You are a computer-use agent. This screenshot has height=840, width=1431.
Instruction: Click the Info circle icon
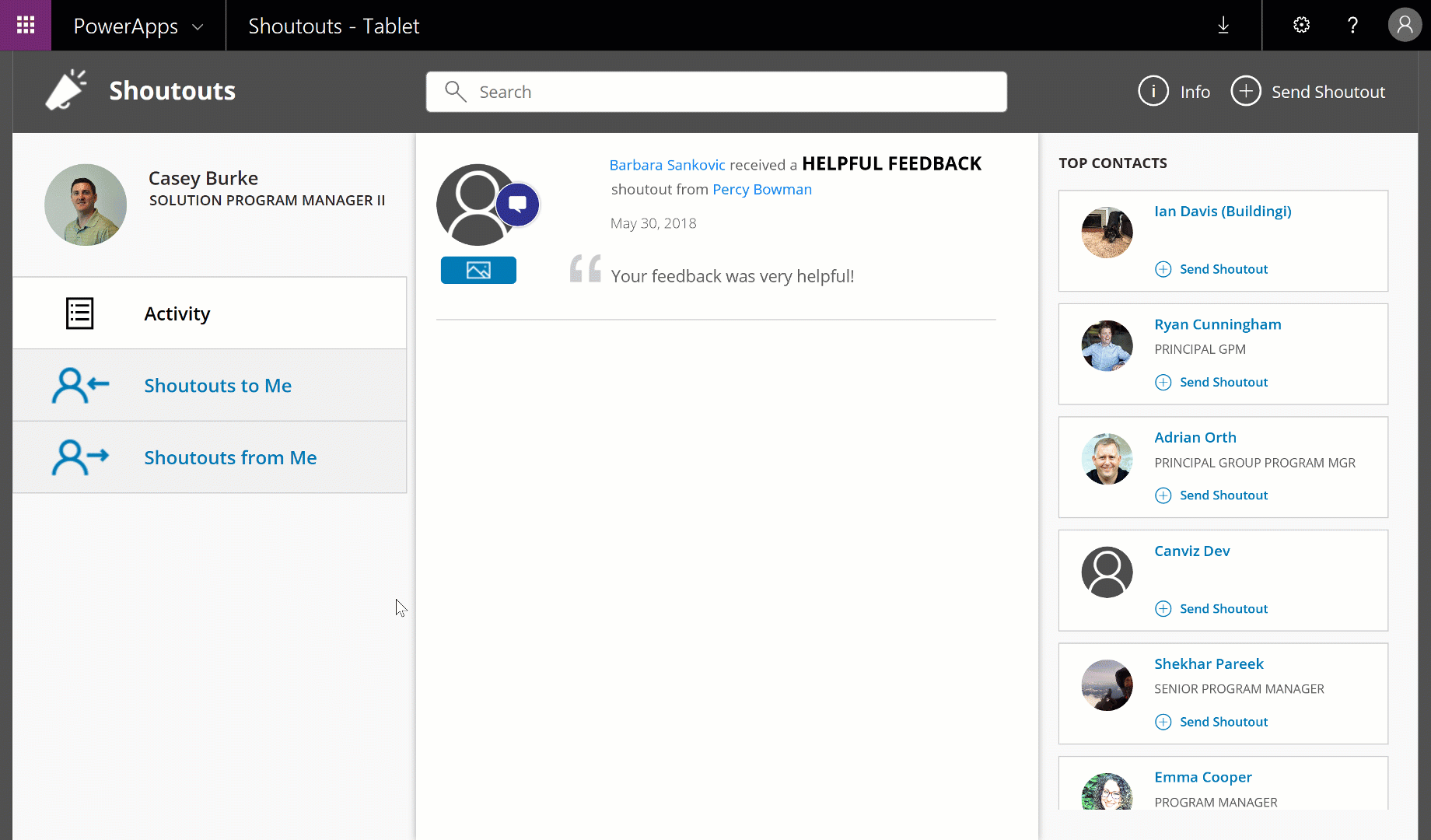coord(1153,92)
